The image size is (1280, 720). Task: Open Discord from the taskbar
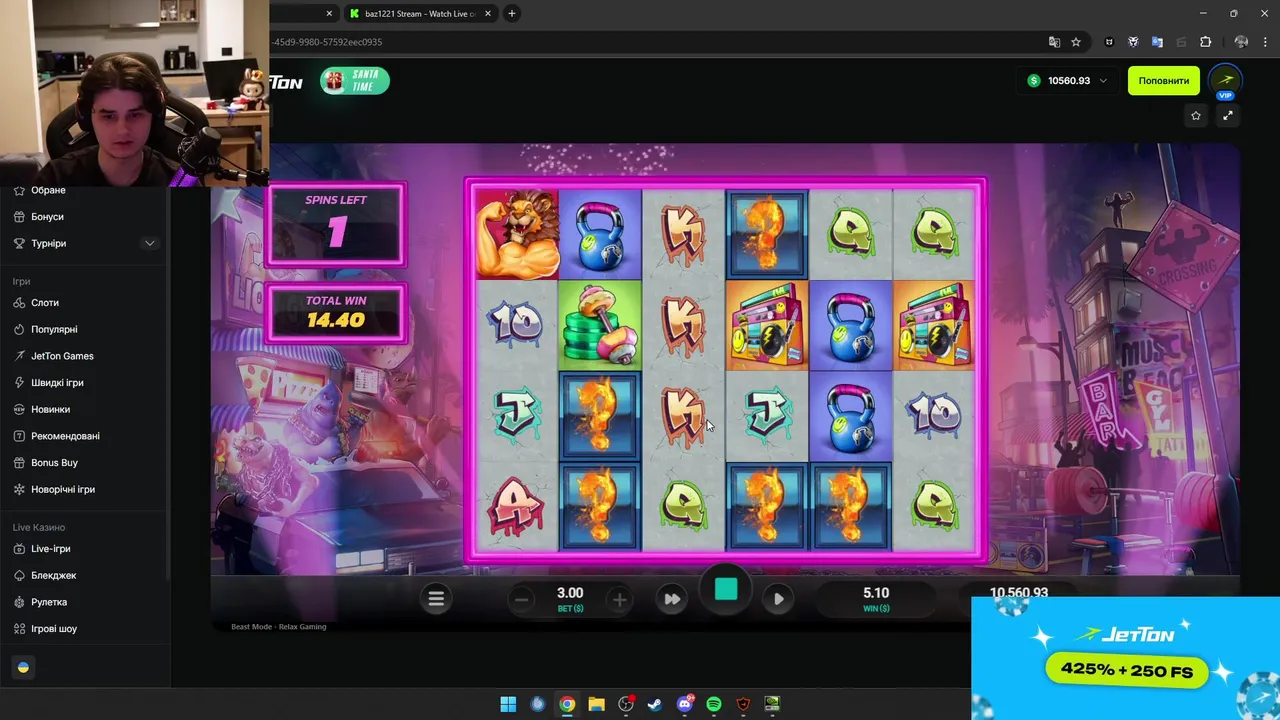tap(685, 704)
